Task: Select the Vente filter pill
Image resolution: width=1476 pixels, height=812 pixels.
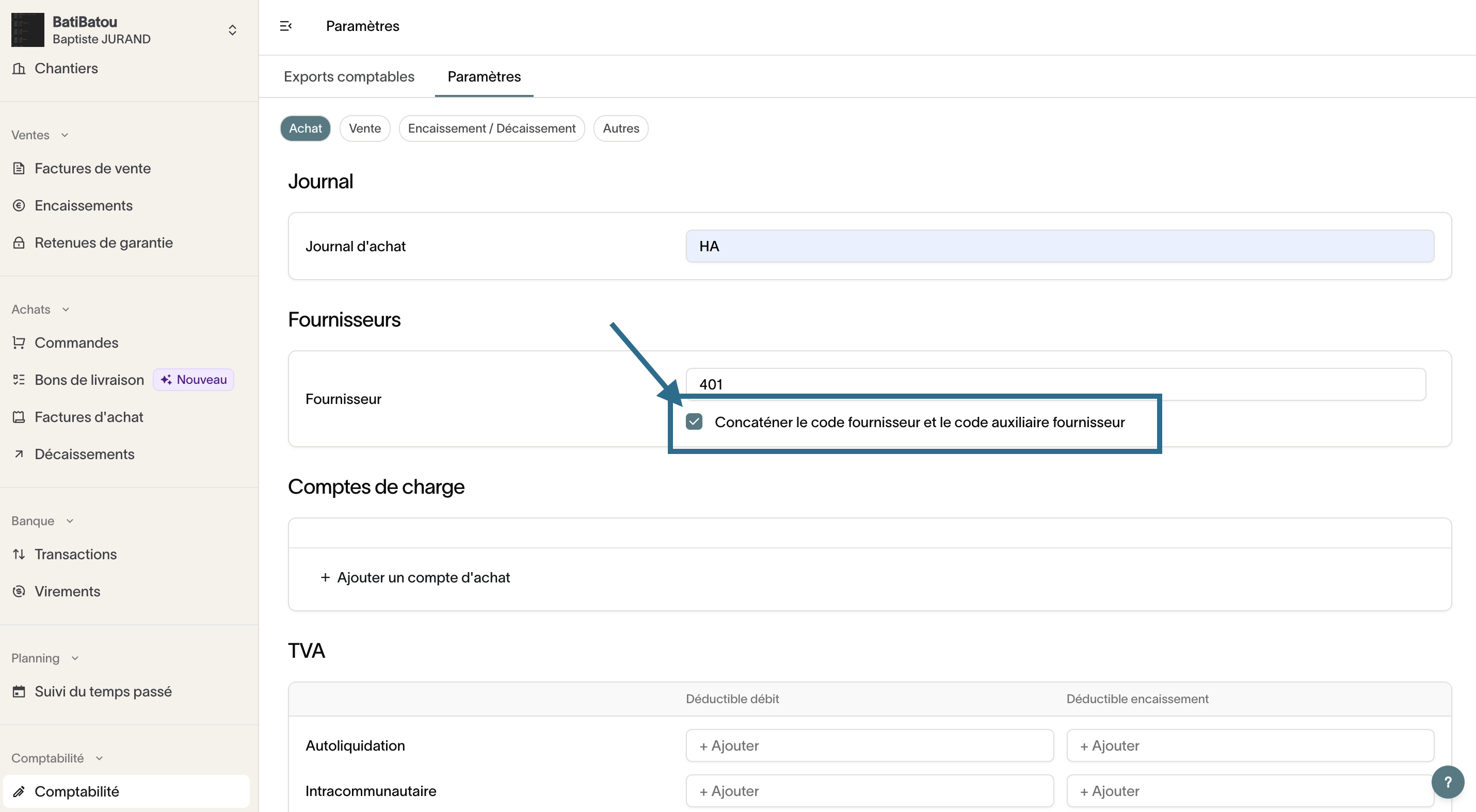Action: [364, 128]
